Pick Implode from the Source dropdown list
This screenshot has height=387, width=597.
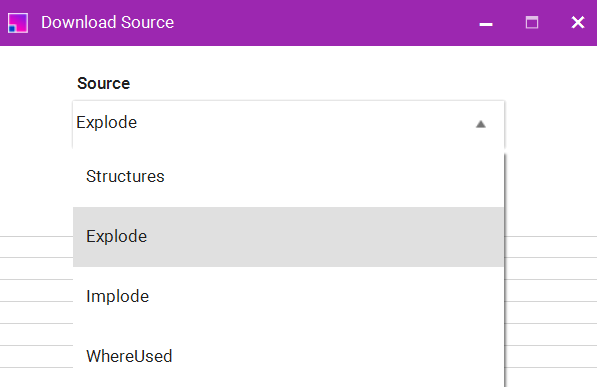coord(288,296)
